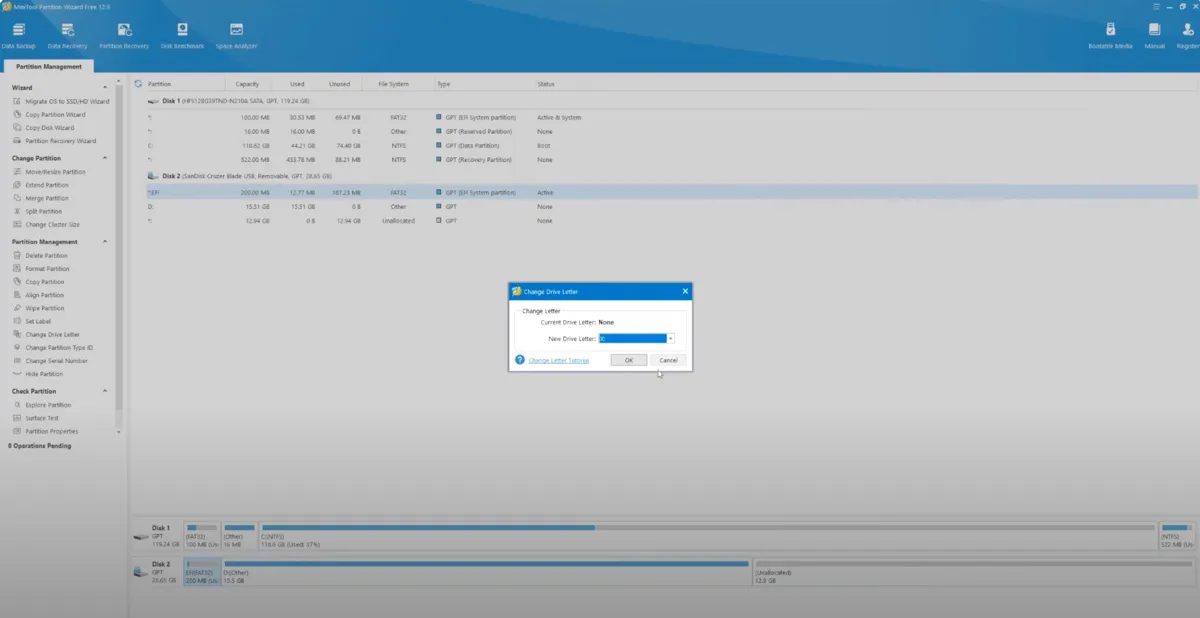This screenshot has height=618, width=1200.
Task: Cancel the Change Drive Letter dialog
Action: pos(668,360)
